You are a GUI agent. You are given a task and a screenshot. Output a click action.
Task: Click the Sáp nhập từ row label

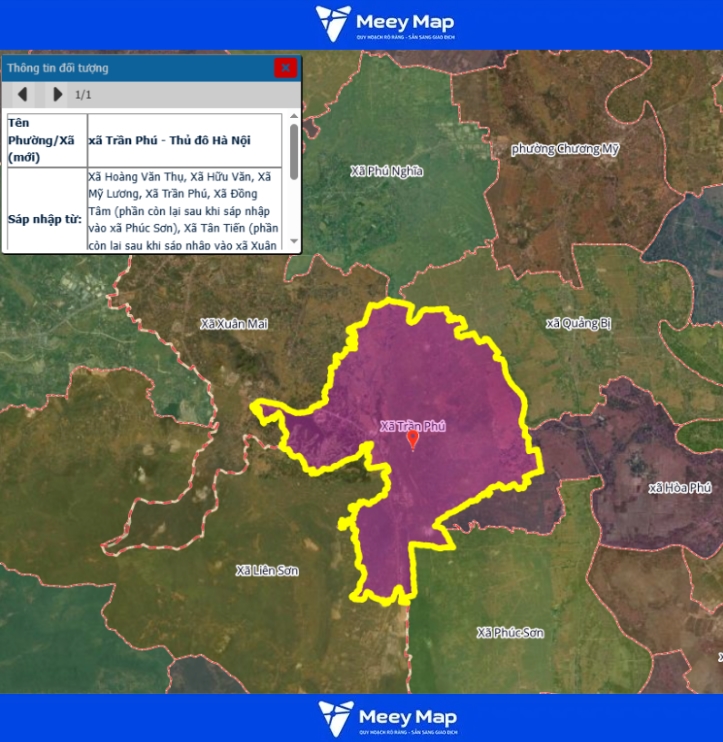coord(44,218)
